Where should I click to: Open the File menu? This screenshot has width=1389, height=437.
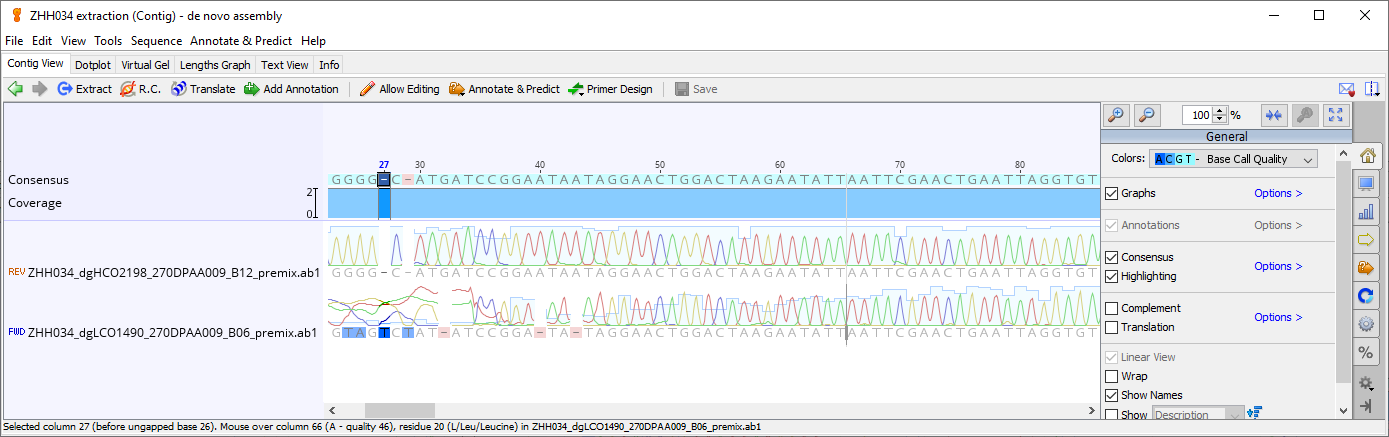click(x=14, y=41)
